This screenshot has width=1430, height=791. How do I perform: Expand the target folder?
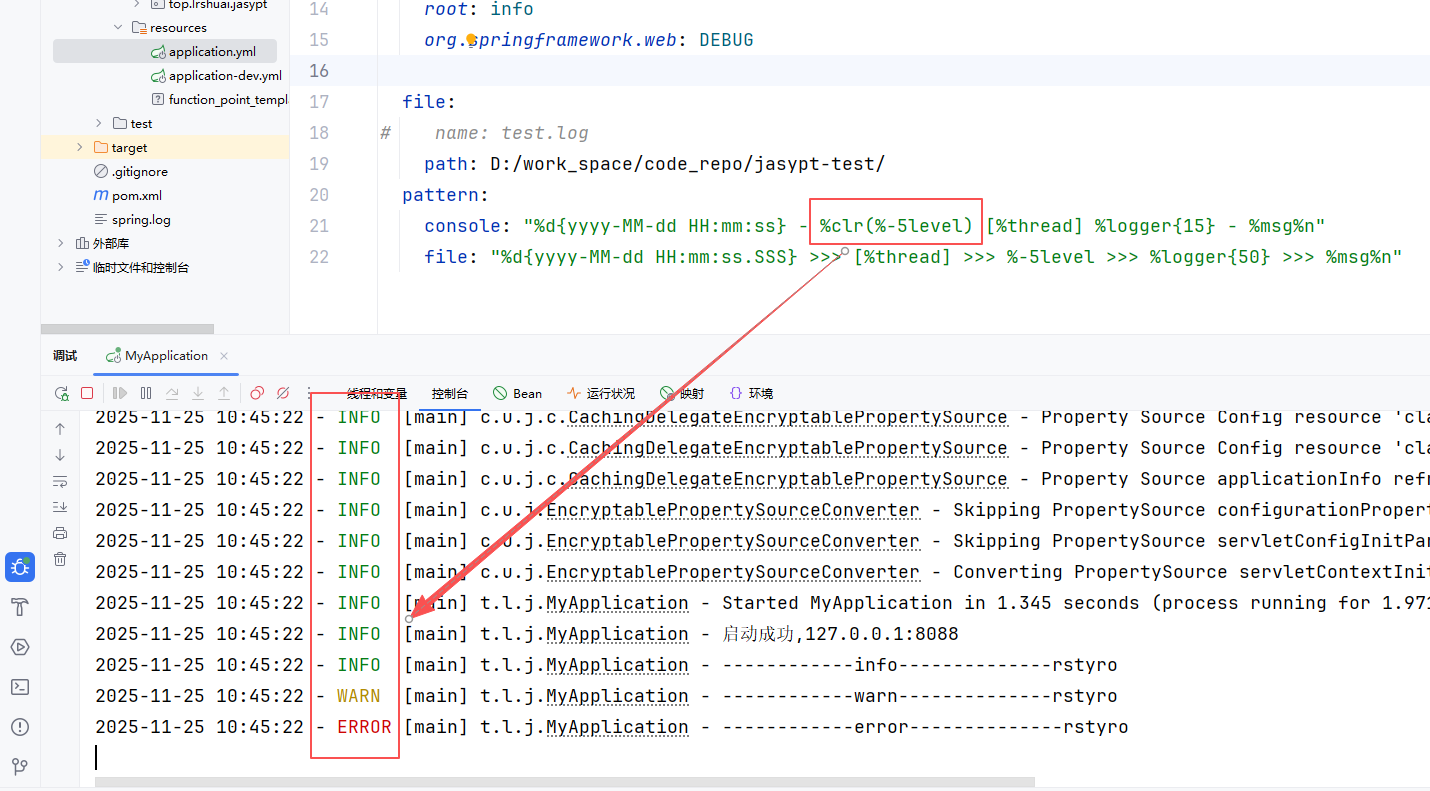coord(80,148)
